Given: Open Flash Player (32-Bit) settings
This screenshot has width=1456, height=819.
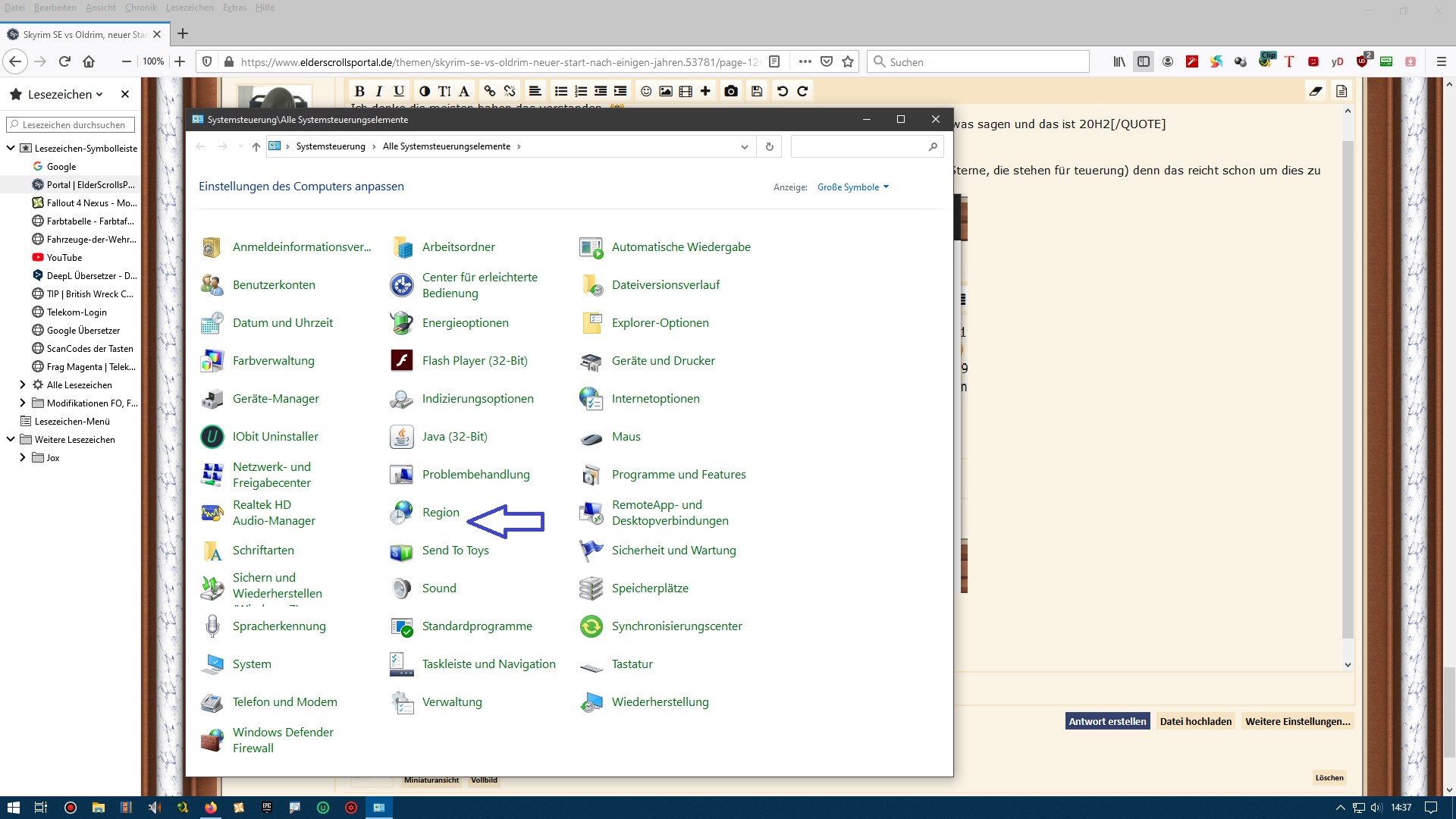Looking at the screenshot, I should [474, 361].
